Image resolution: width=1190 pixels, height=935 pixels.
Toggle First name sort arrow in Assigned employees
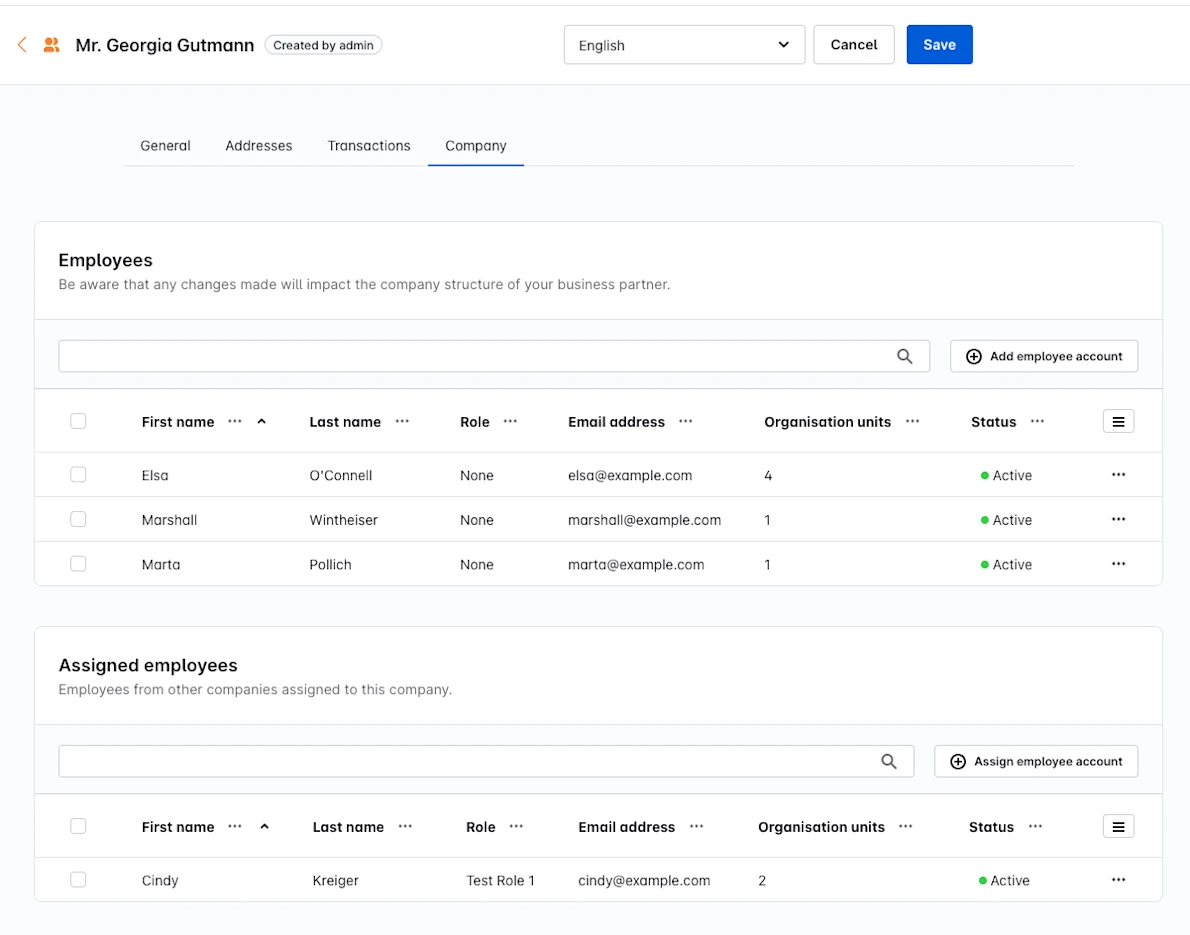click(264, 826)
